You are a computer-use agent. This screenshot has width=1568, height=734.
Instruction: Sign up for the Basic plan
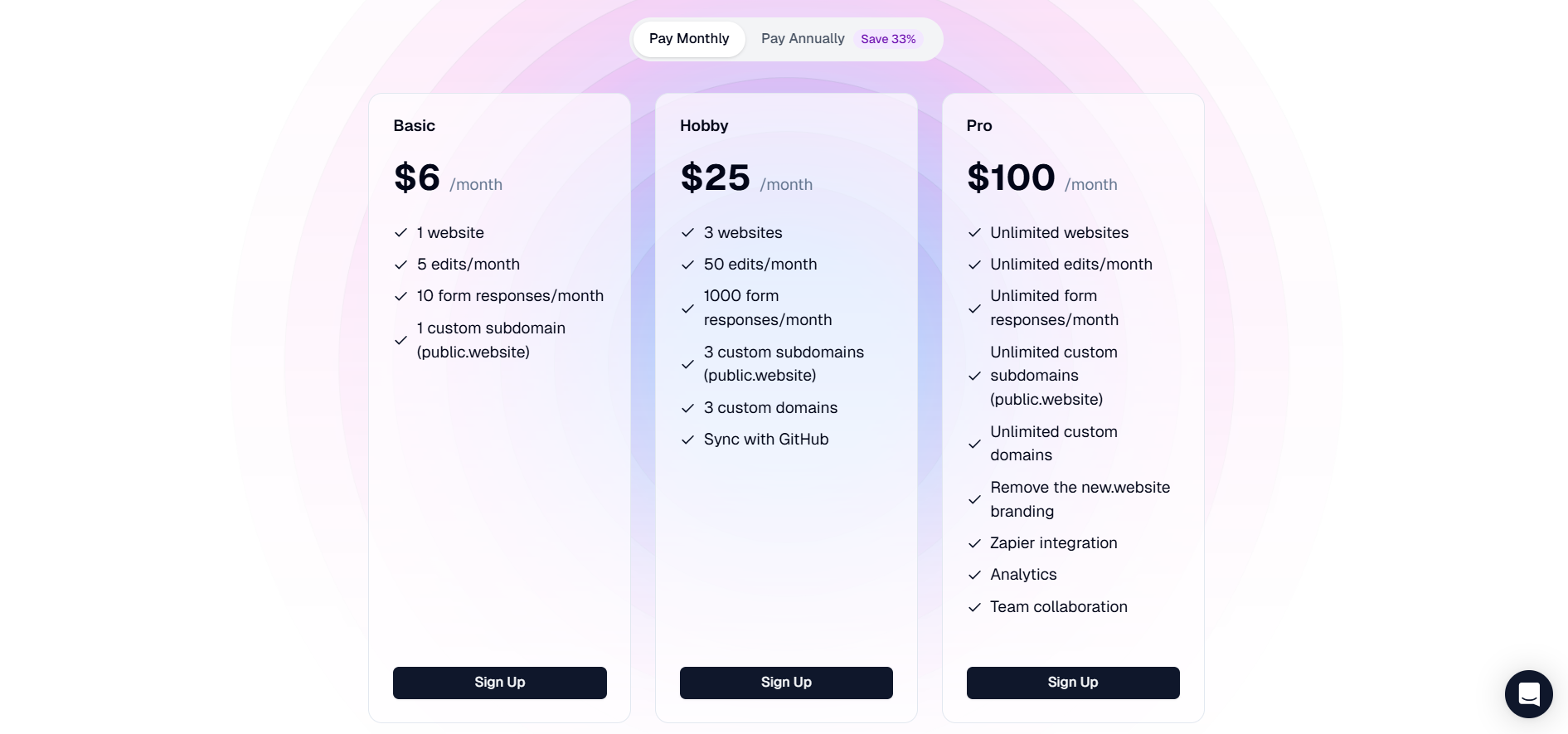tap(499, 683)
